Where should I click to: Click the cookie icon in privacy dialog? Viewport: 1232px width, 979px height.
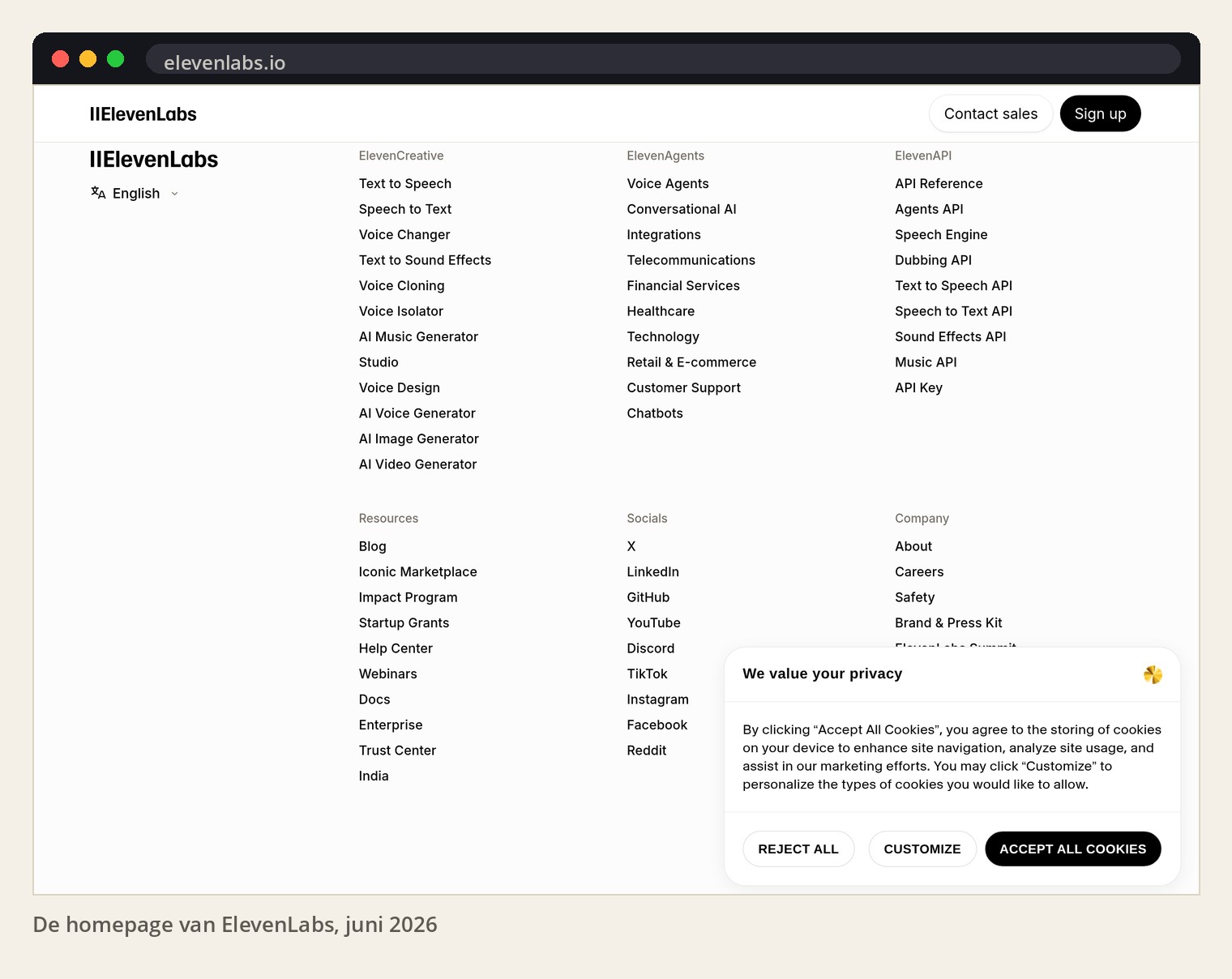click(x=1153, y=674)
